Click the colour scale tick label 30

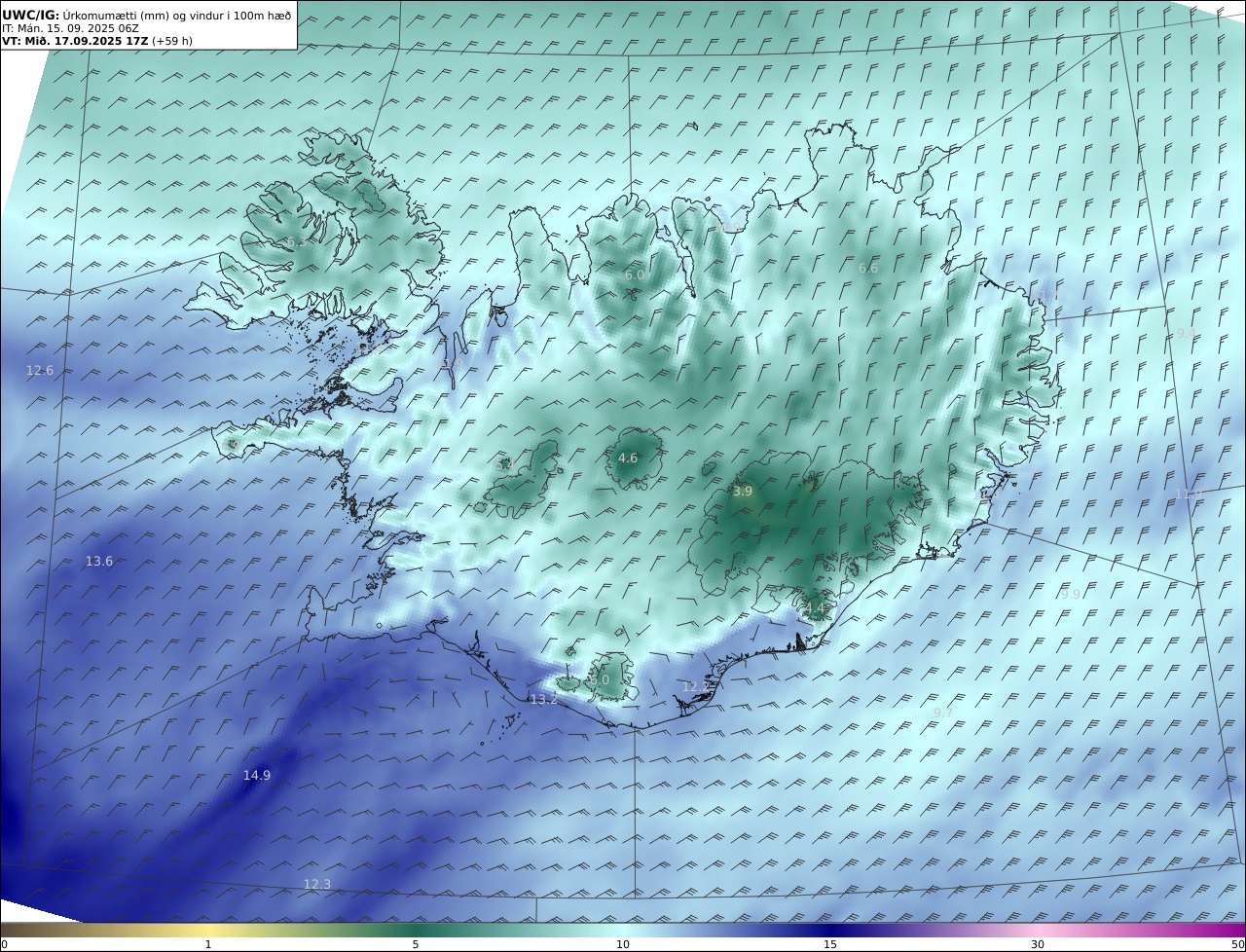[x=1038, y=944]
